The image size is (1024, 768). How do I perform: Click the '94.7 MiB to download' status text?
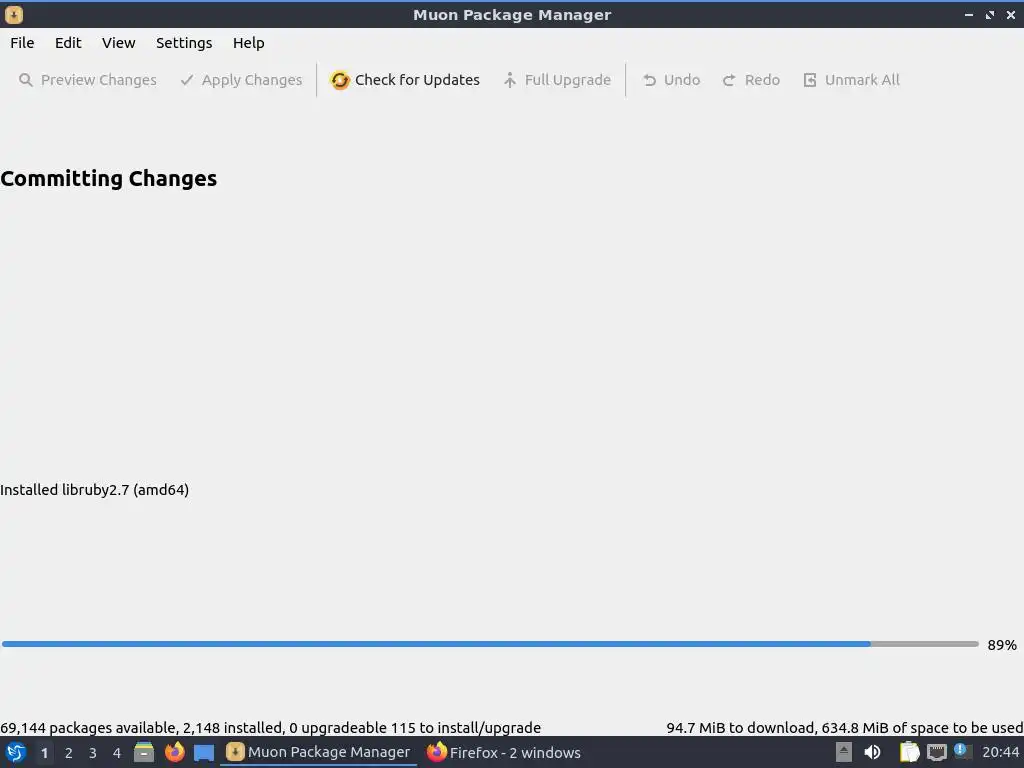[844, 728]
